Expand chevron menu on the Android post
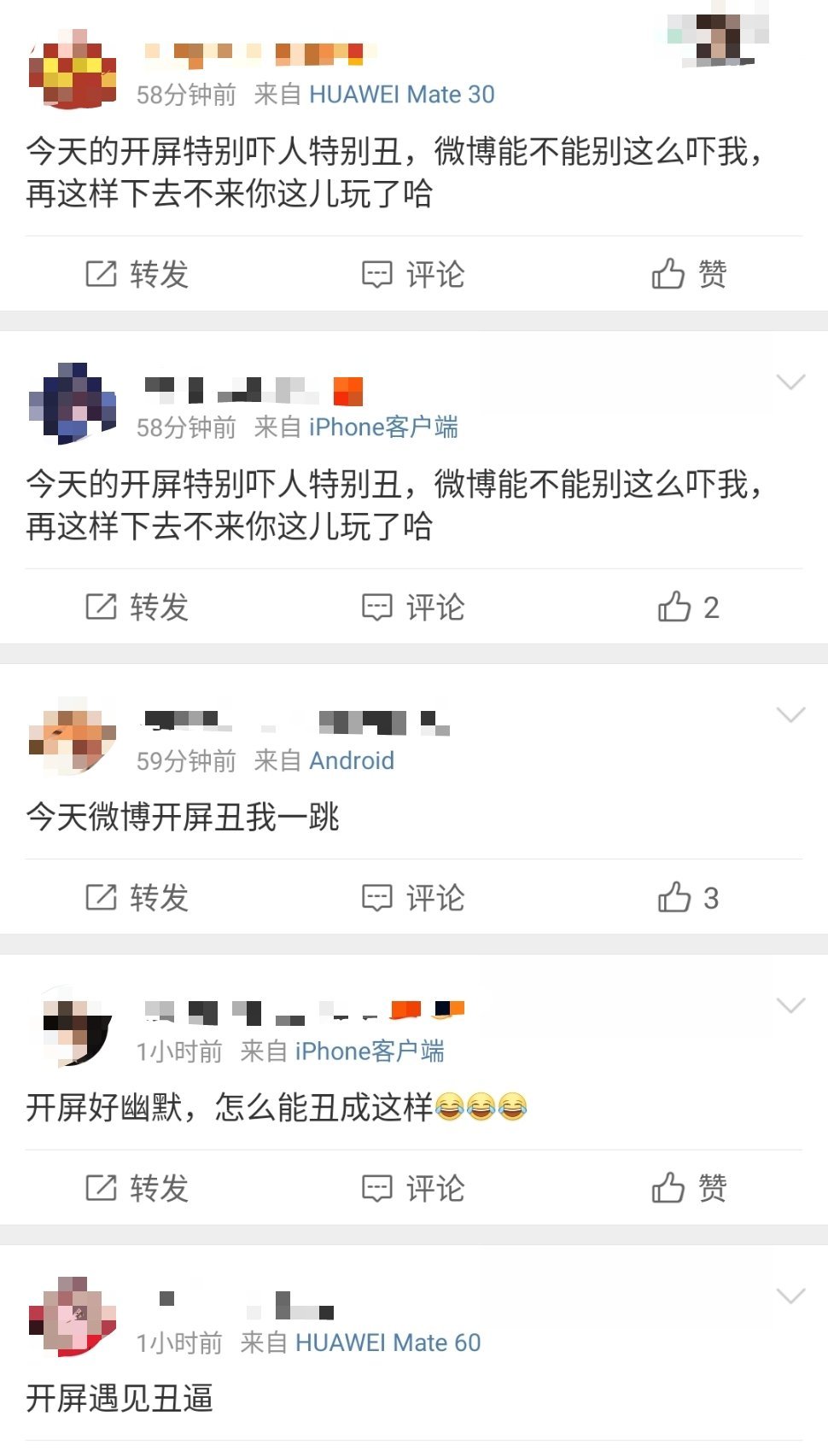 791,714
